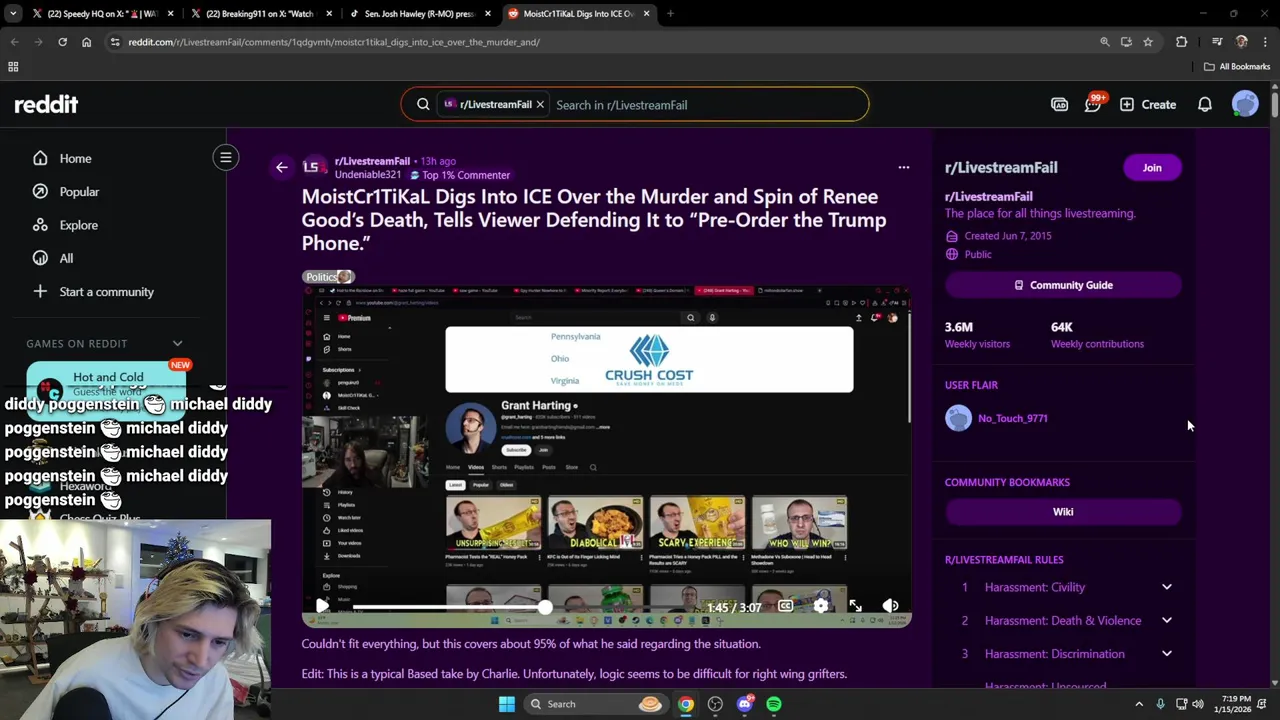This screenshot has width=1280, height=720.
Task: Remove the r/LivestreamFail search filter chip
Action: coord(540,104)
